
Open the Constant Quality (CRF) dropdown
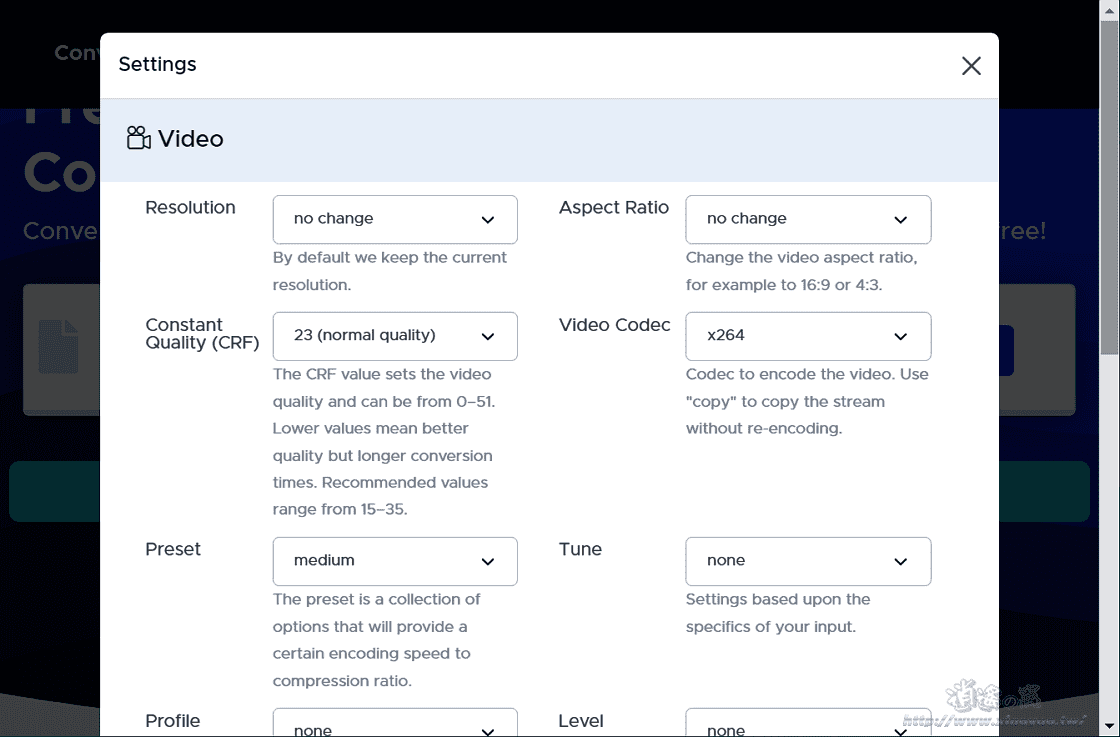click(x=395, y=336)
